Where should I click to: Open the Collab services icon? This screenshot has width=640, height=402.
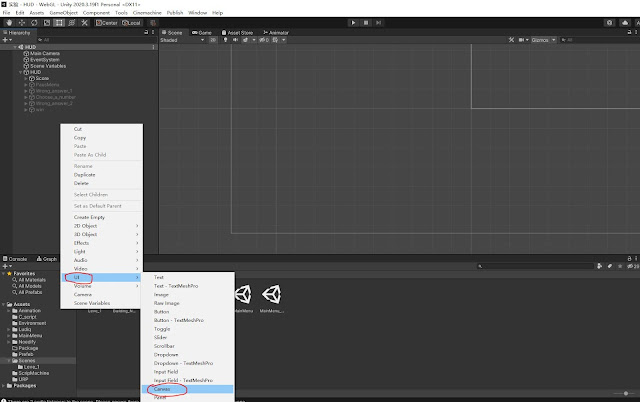pos(609,23)
